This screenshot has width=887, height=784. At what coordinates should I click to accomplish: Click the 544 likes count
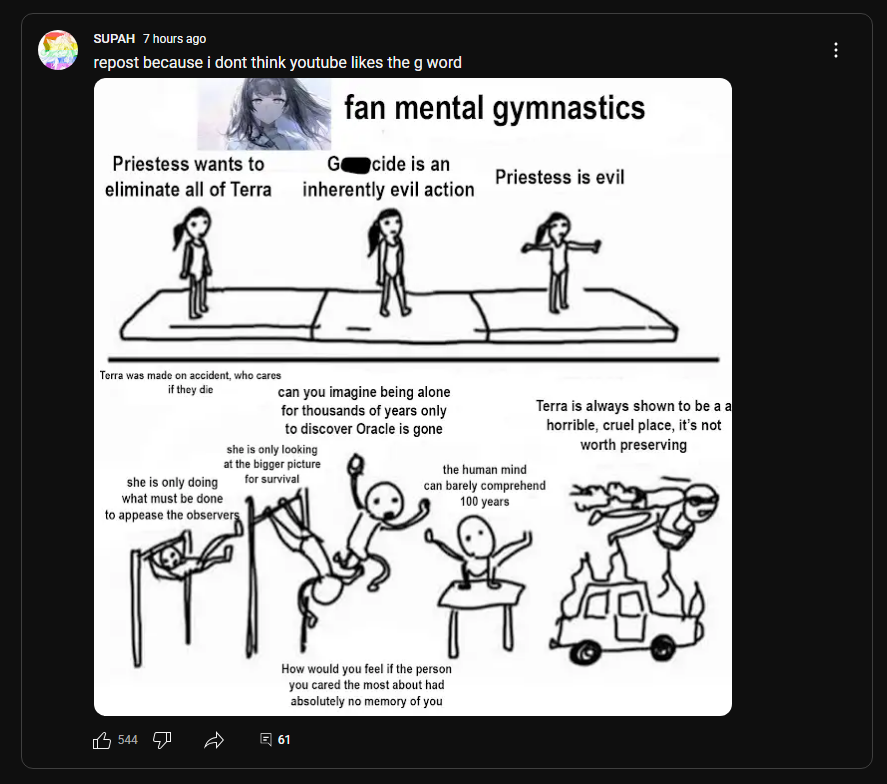(x=128, y=740)
